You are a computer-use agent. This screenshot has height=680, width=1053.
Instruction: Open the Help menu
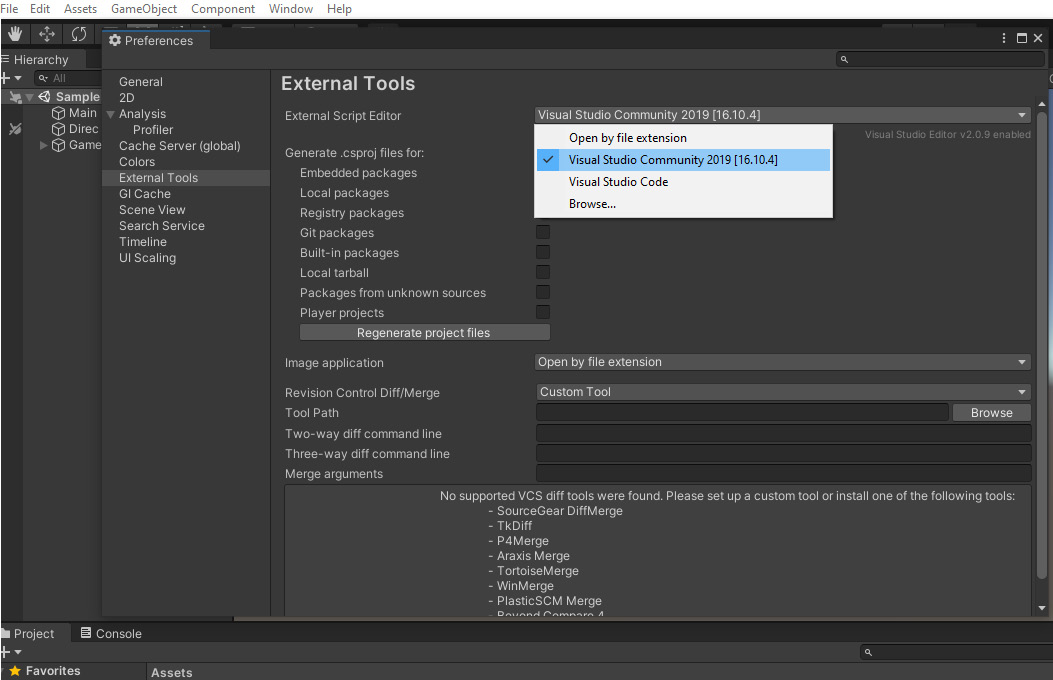339,9
